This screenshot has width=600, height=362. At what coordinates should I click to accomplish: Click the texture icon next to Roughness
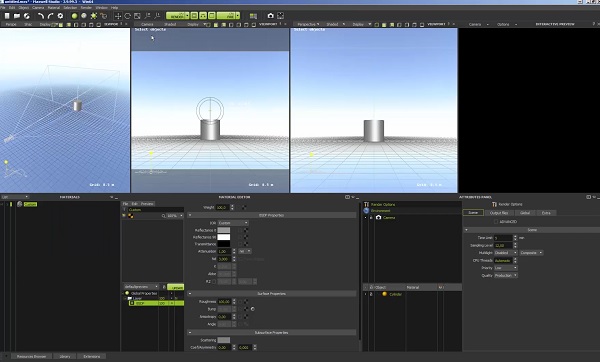[246, 302]
